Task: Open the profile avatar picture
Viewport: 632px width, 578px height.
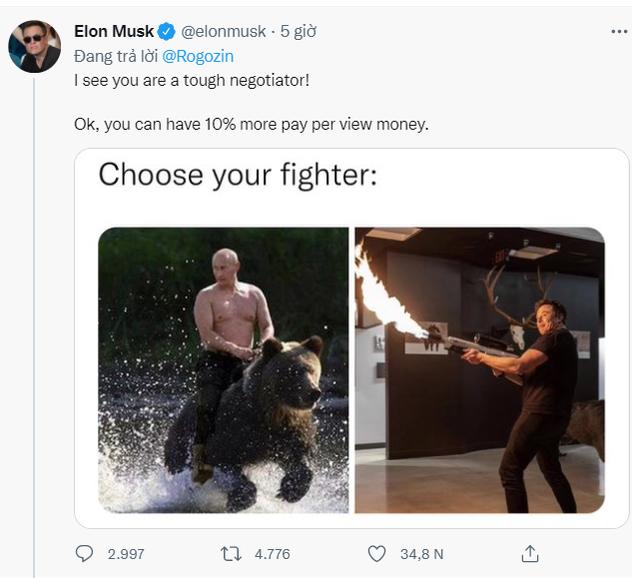Action: point(35,46)
